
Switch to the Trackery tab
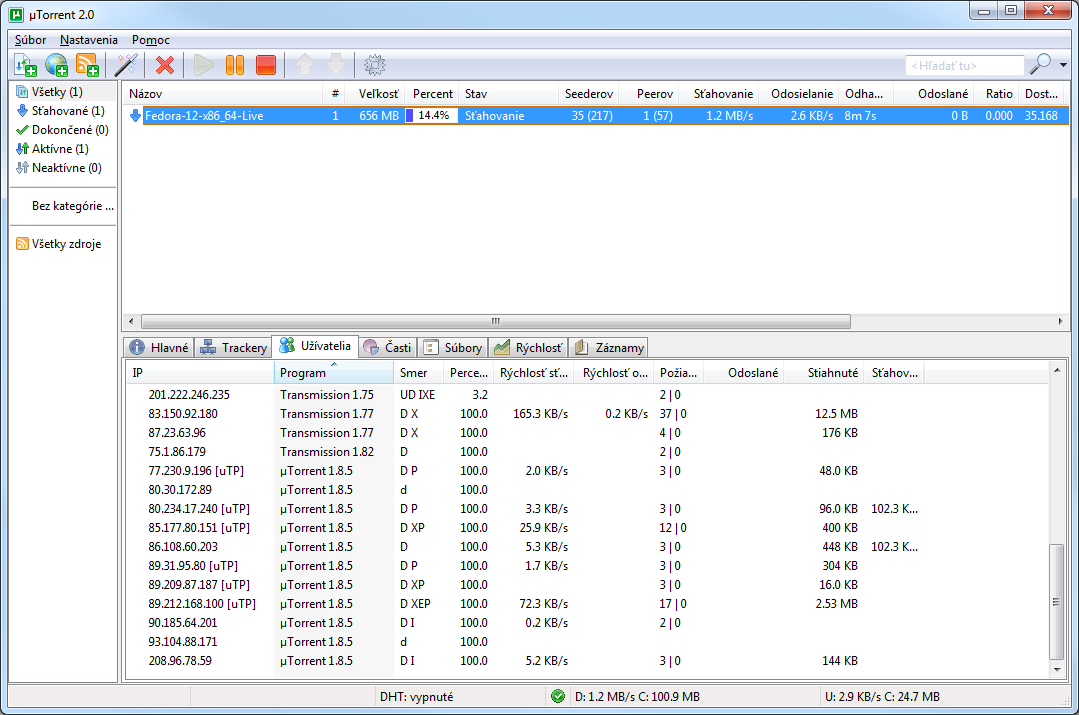point(233,348)
